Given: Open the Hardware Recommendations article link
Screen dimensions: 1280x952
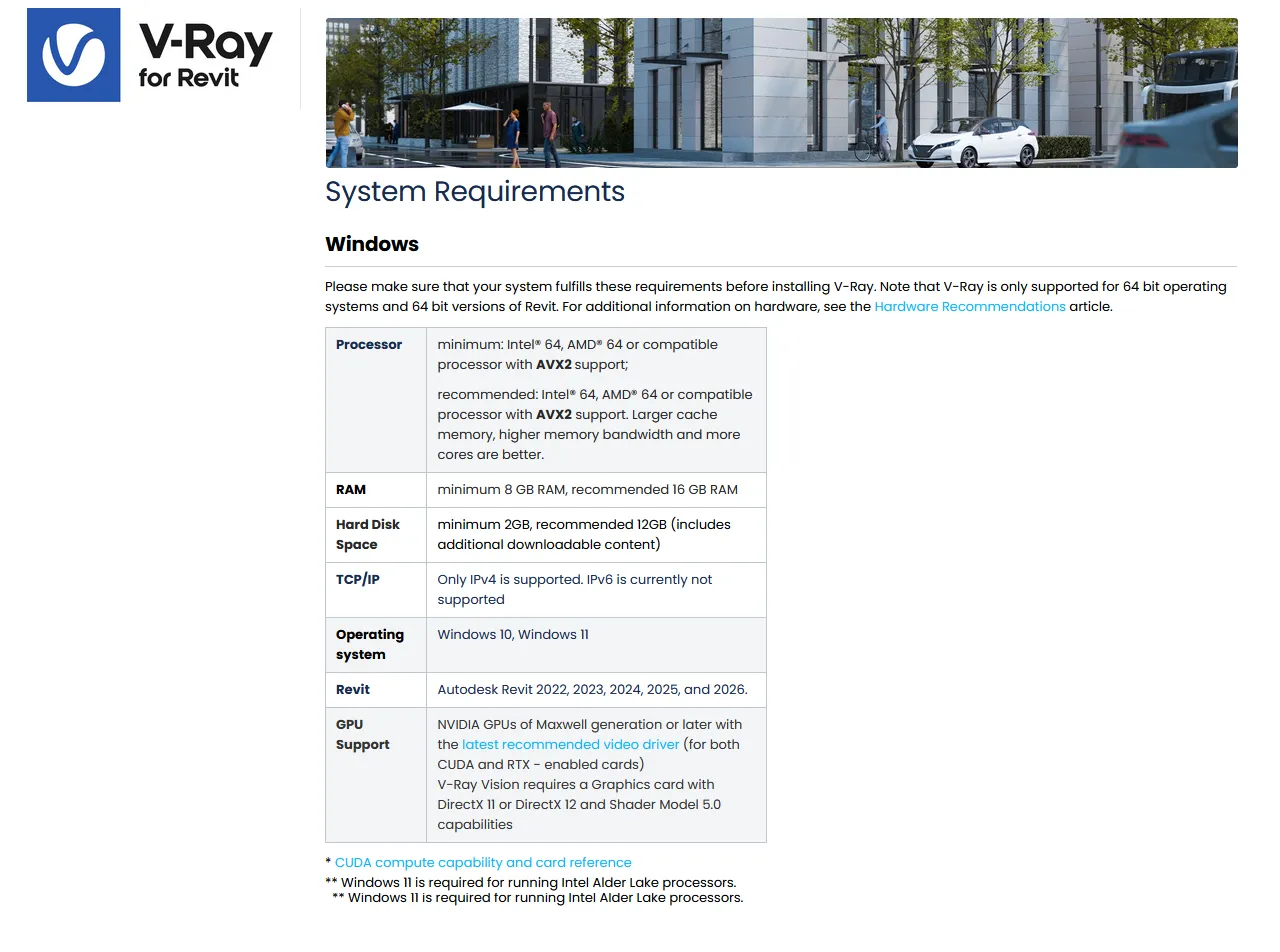Looking at the screenshot, I should (969, 306).
